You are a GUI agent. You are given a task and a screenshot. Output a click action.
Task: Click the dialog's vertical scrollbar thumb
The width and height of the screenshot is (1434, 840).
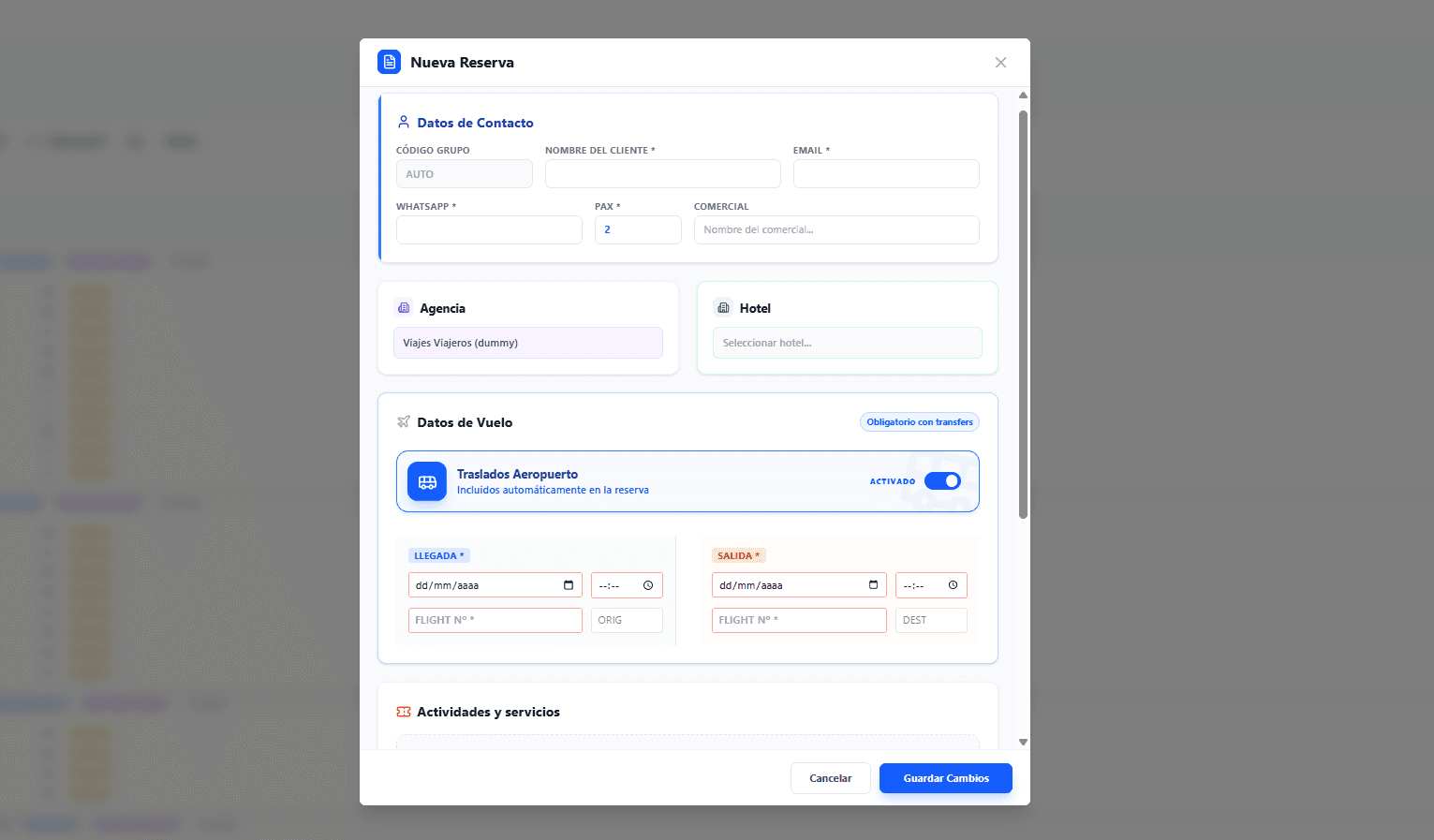(x=1023, y=314)
